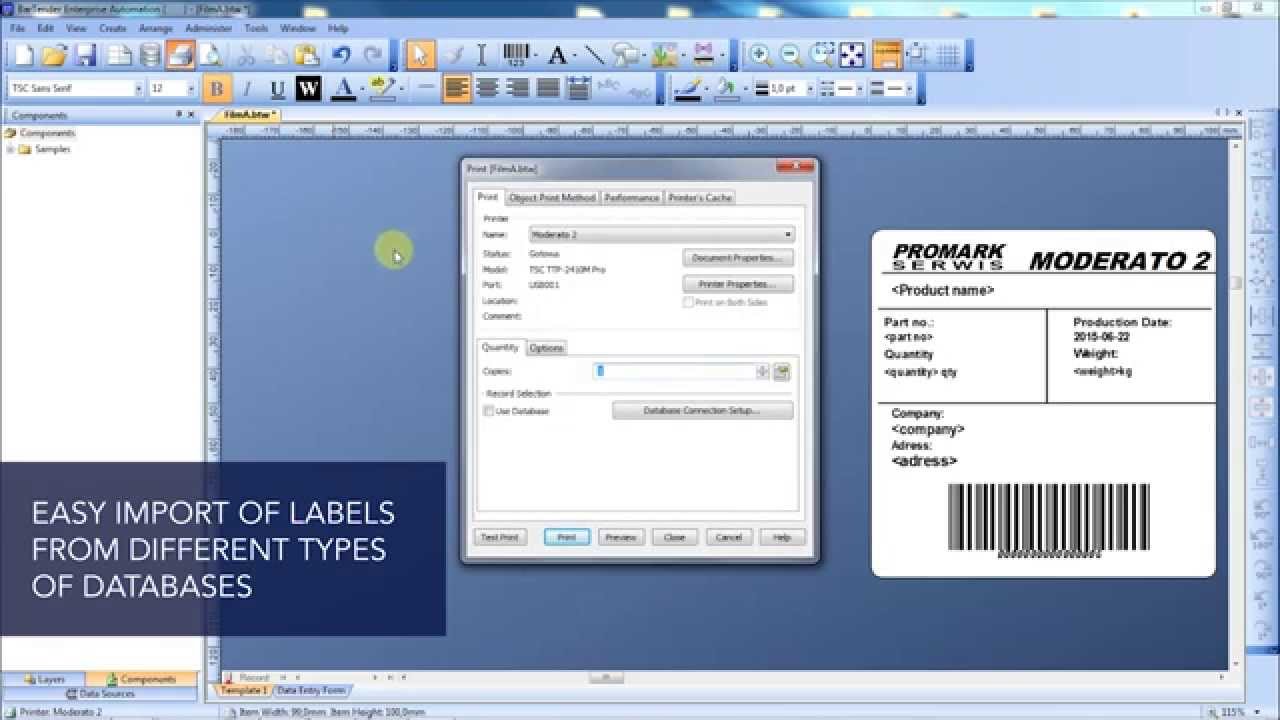Toggle white-on-black W text
The image size is (1280, 720).
pos(308,88)
